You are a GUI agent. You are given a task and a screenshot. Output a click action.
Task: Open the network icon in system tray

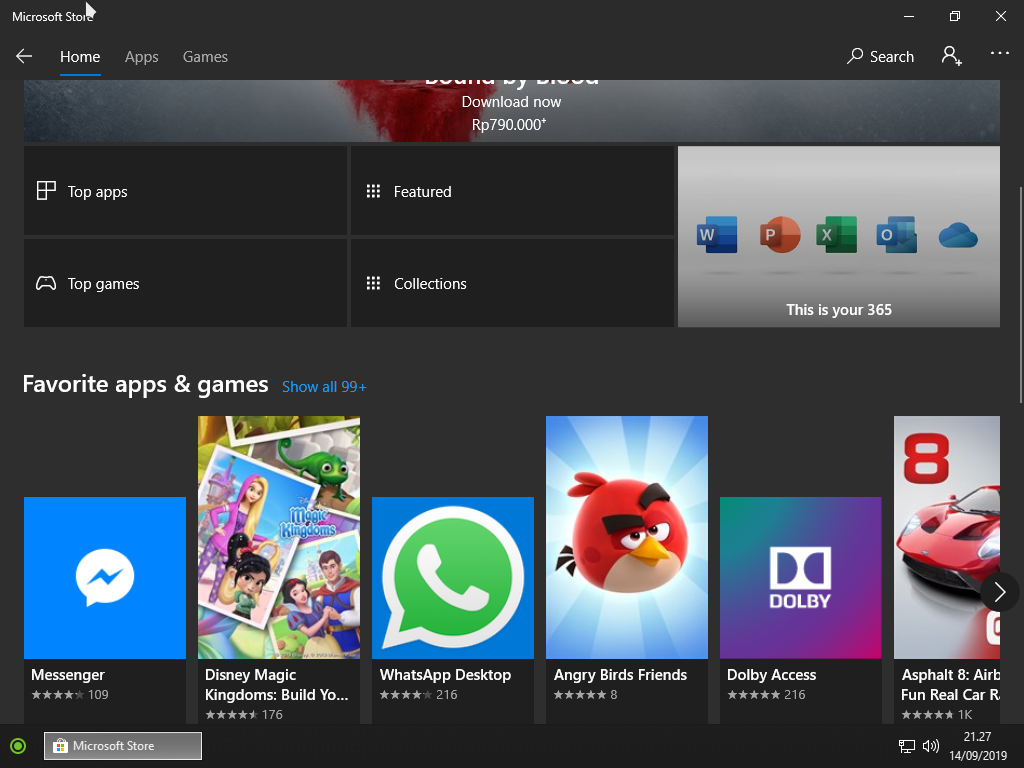(x=906, y=746)
